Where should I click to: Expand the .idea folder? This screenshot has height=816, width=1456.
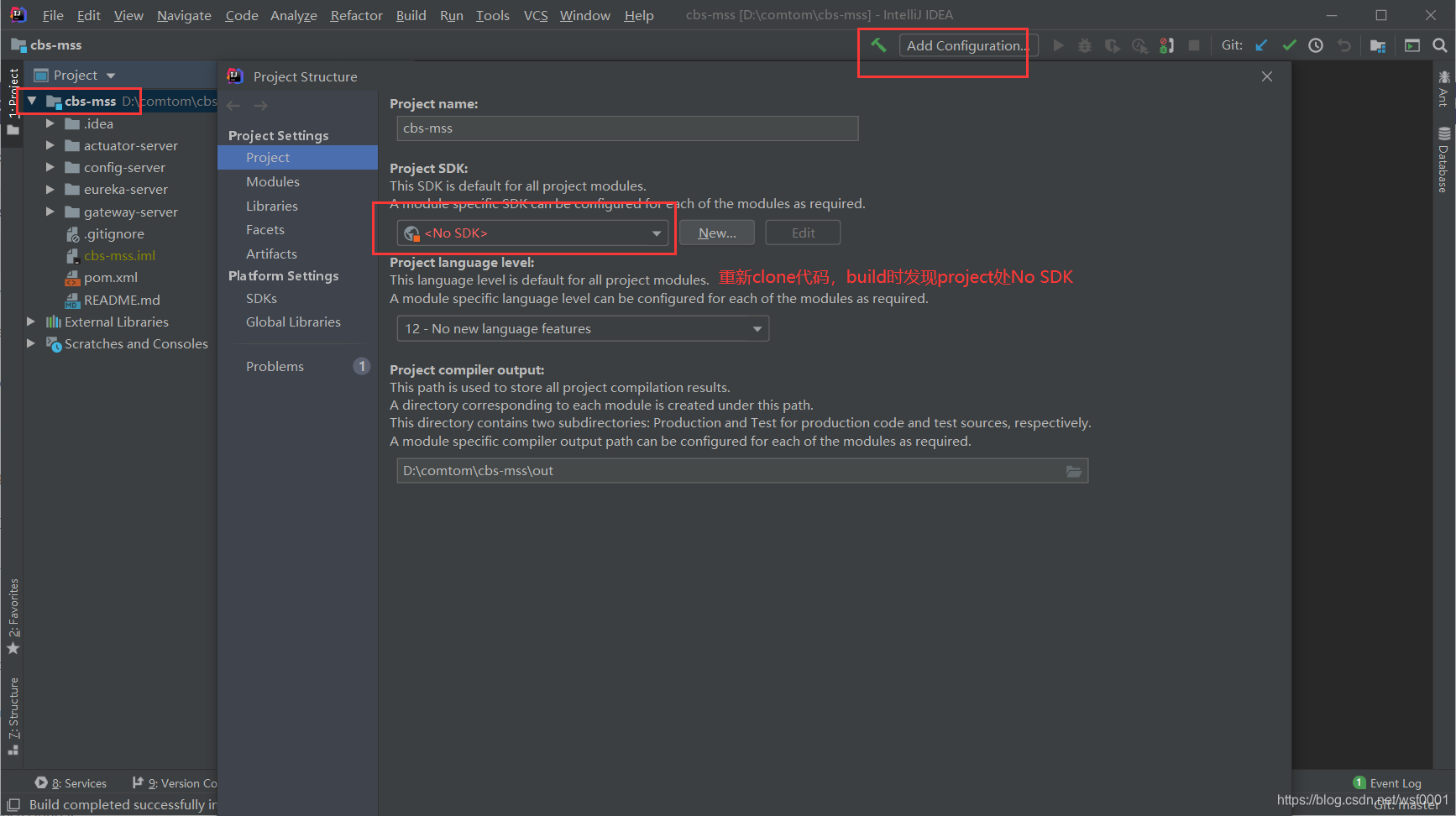(x=50, y=123)
